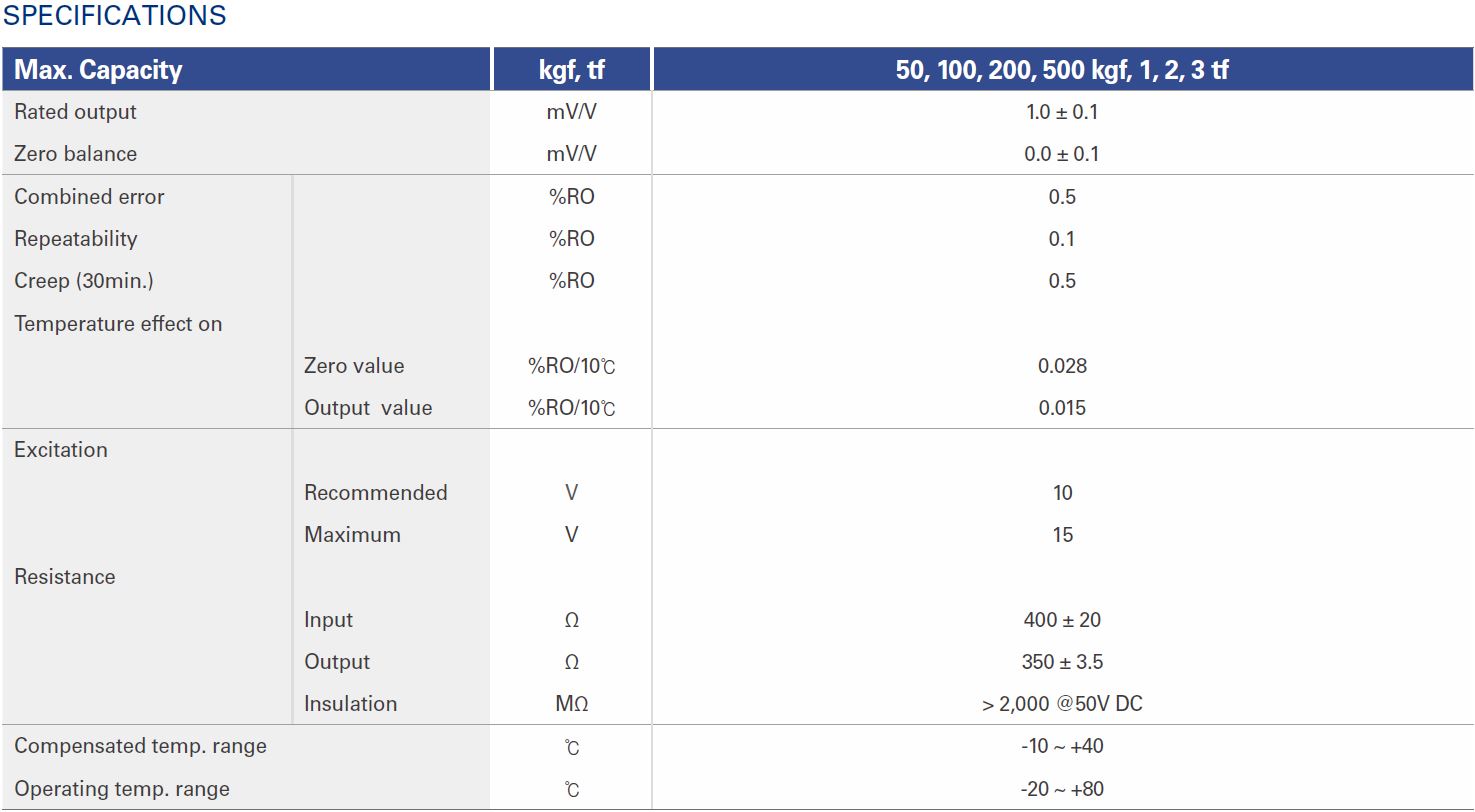
Task: Click the Output value 0.015 cell
Action: click(1062, 408)
